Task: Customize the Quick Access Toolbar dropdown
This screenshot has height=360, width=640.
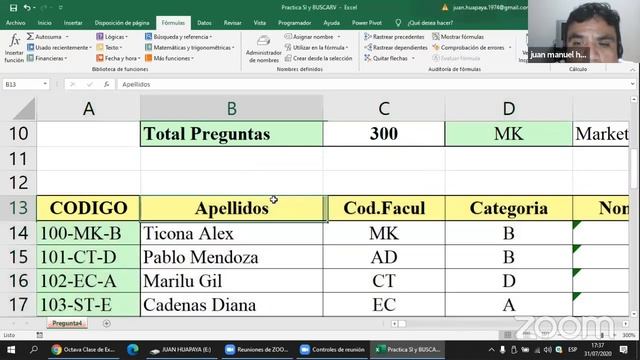Action: [x=61, y=7]
